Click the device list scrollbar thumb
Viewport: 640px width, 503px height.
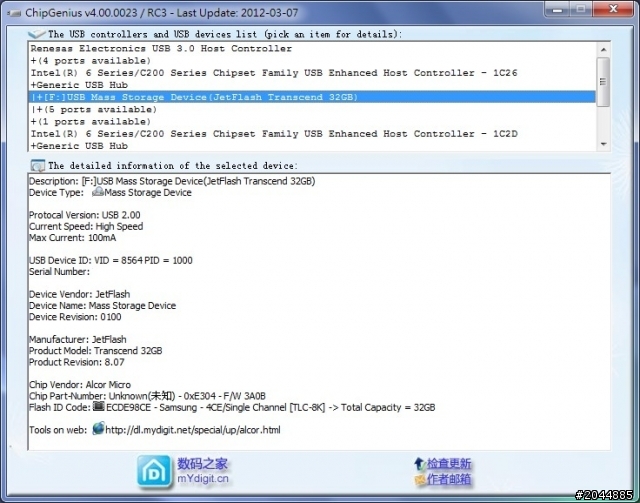(603, 82)
